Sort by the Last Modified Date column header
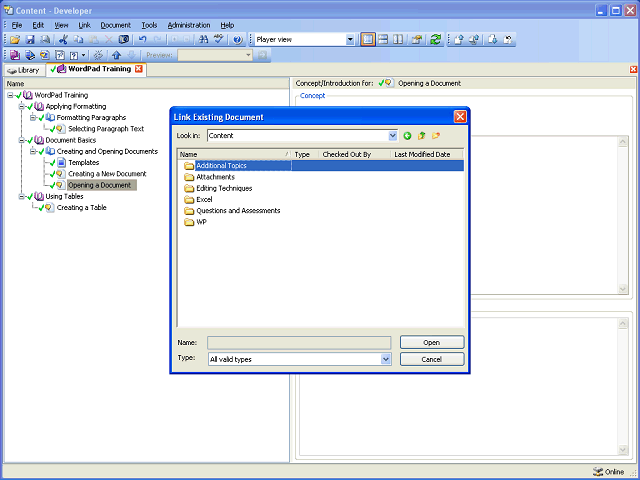The height and width of the screenshot is (480, 640). (427, 154)
